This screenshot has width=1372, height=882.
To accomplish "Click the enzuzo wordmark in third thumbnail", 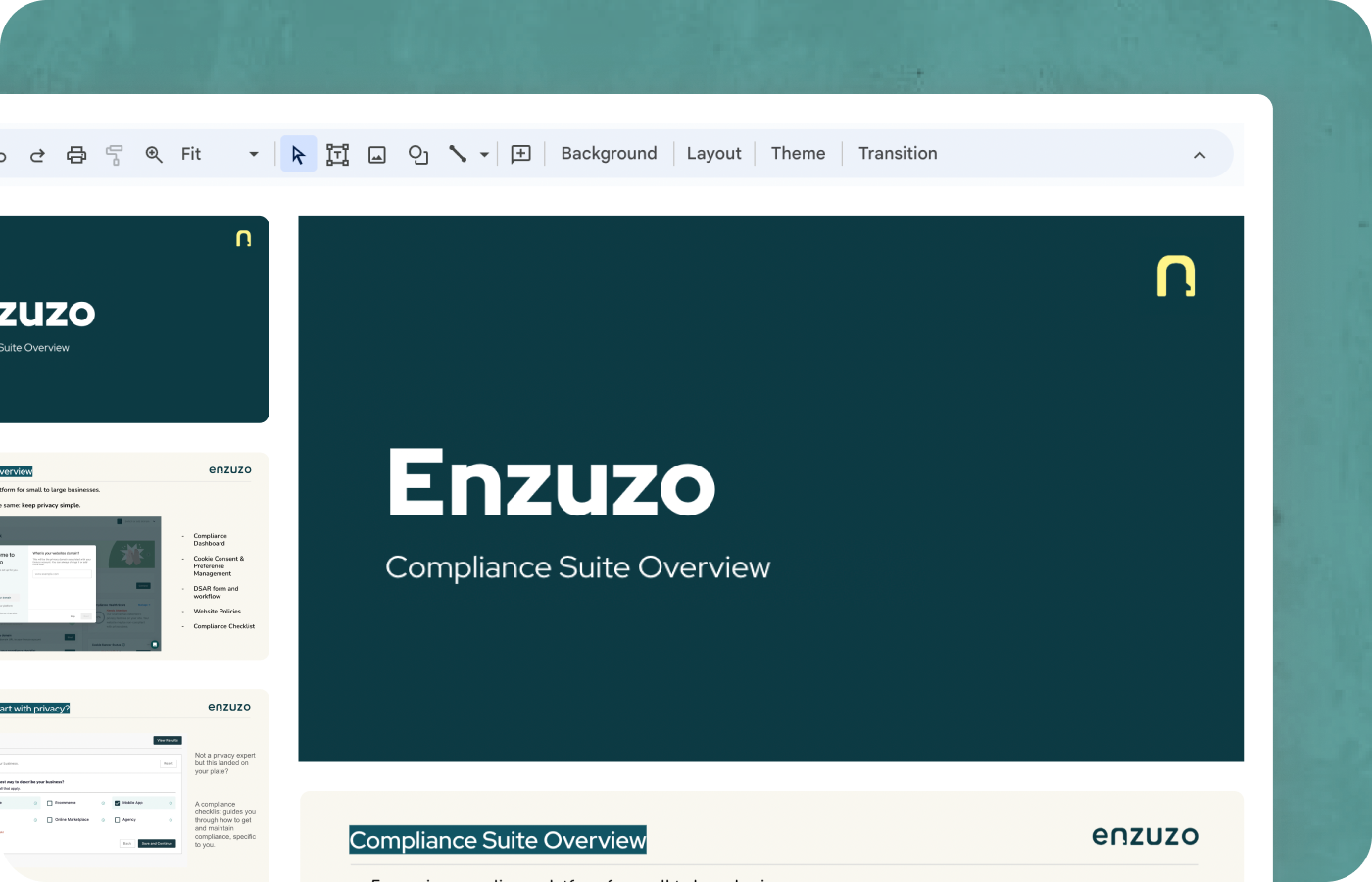I will click(229, 707).
